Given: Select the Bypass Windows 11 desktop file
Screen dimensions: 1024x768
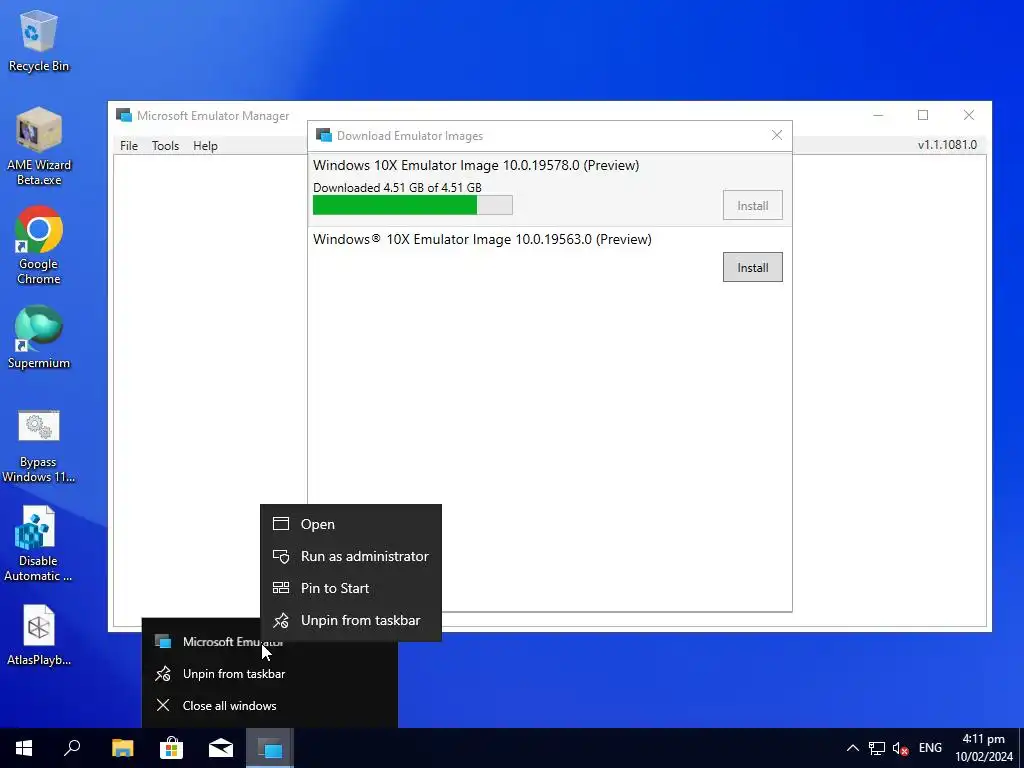Looking at the screenshot, I should pos(39,447).
